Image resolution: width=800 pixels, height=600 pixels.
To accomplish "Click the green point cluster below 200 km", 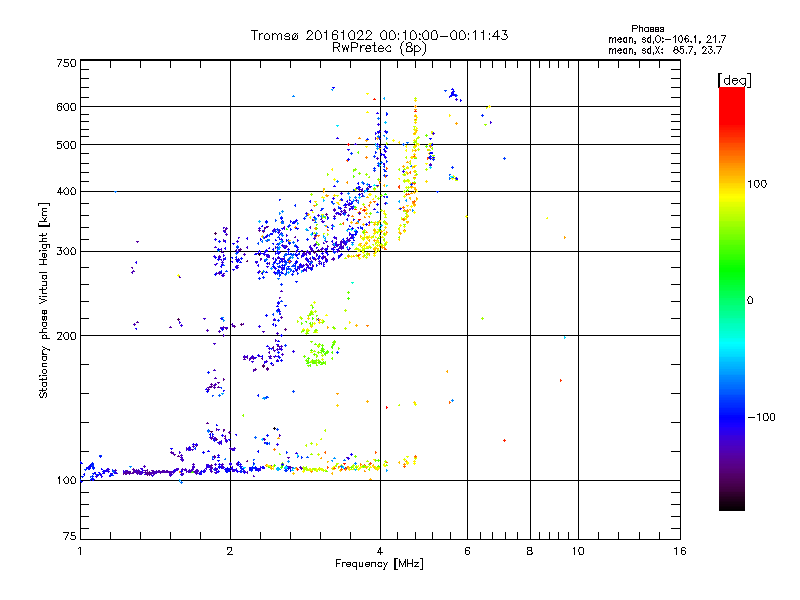I will point(321,353).
